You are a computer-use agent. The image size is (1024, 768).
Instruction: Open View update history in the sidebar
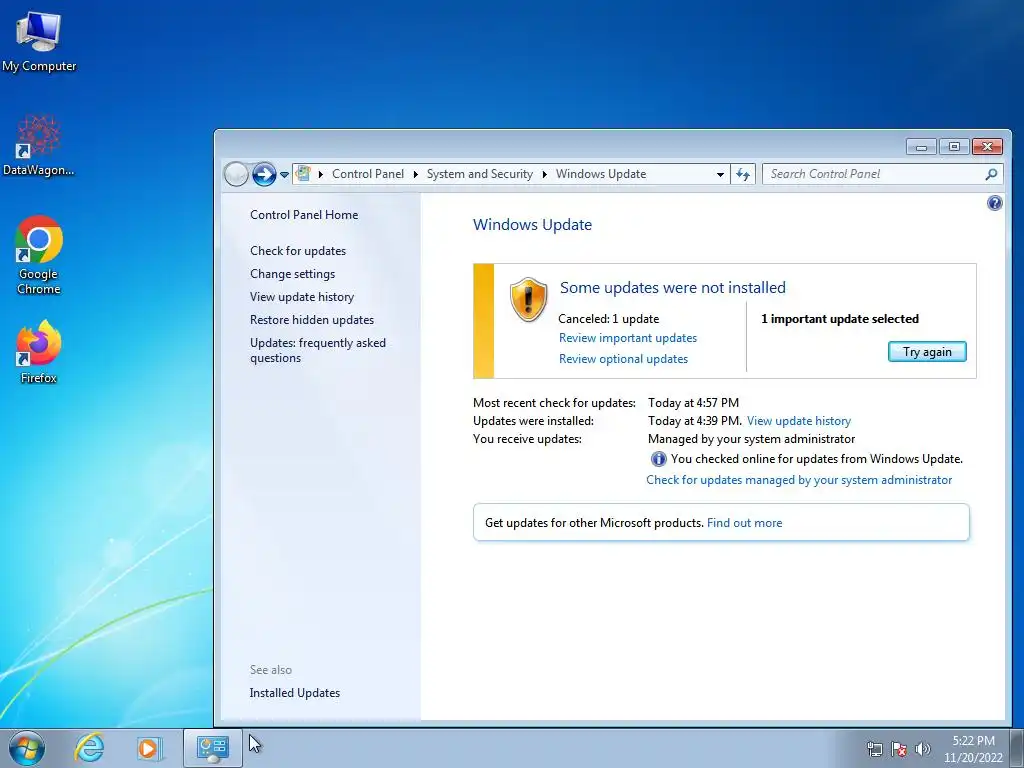click(302, 296)
